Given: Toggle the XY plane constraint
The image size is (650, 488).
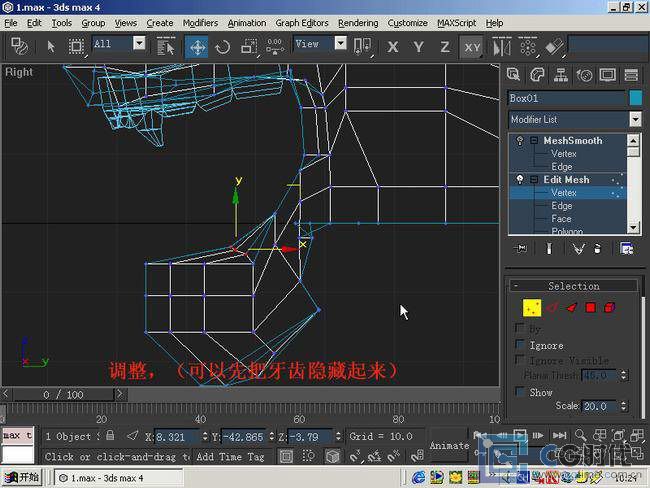Looking at the screenshot, I should [471, 47].
